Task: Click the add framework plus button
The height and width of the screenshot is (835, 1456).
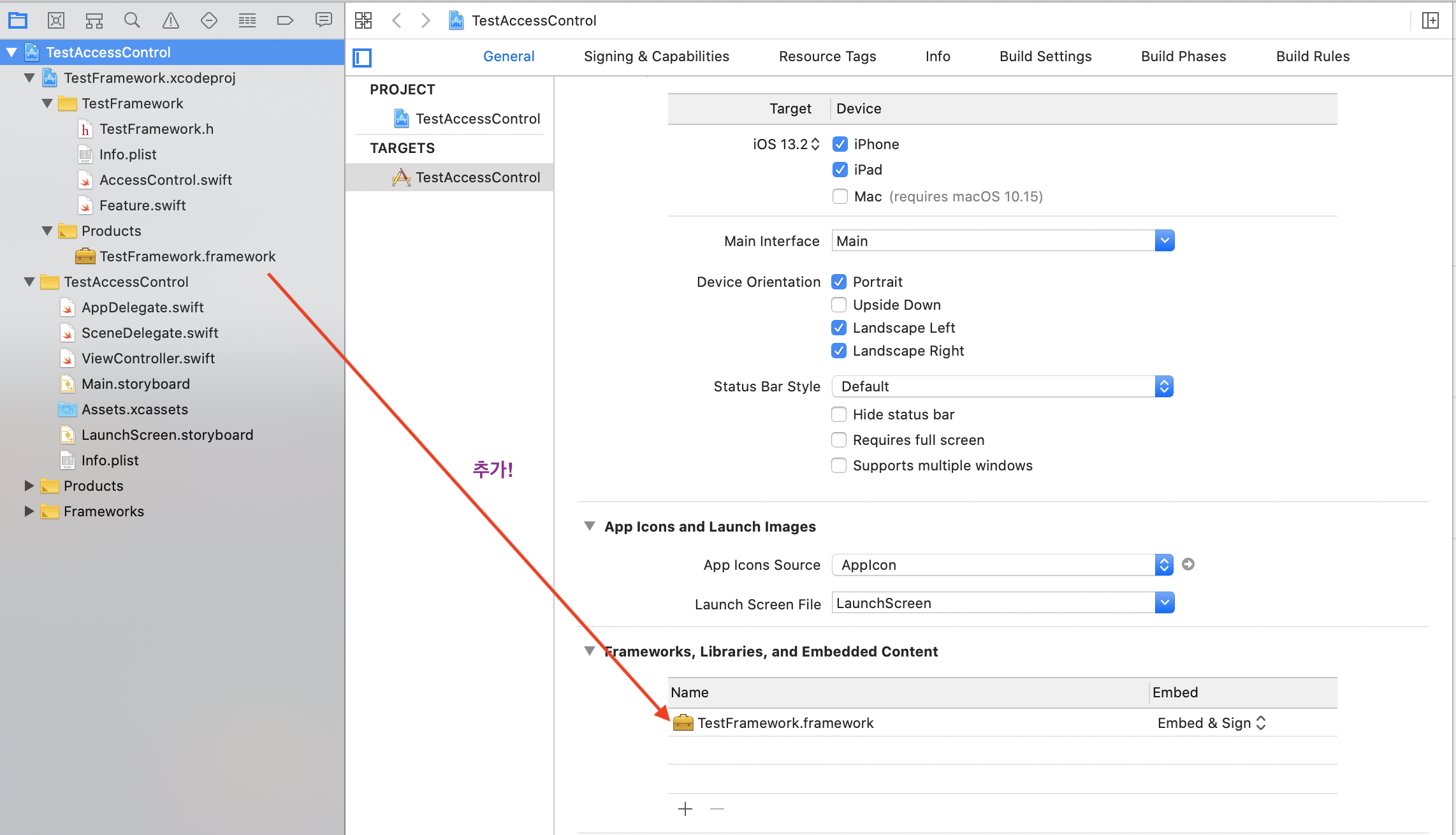Action: pyautogui.click(x=685, y=809)
